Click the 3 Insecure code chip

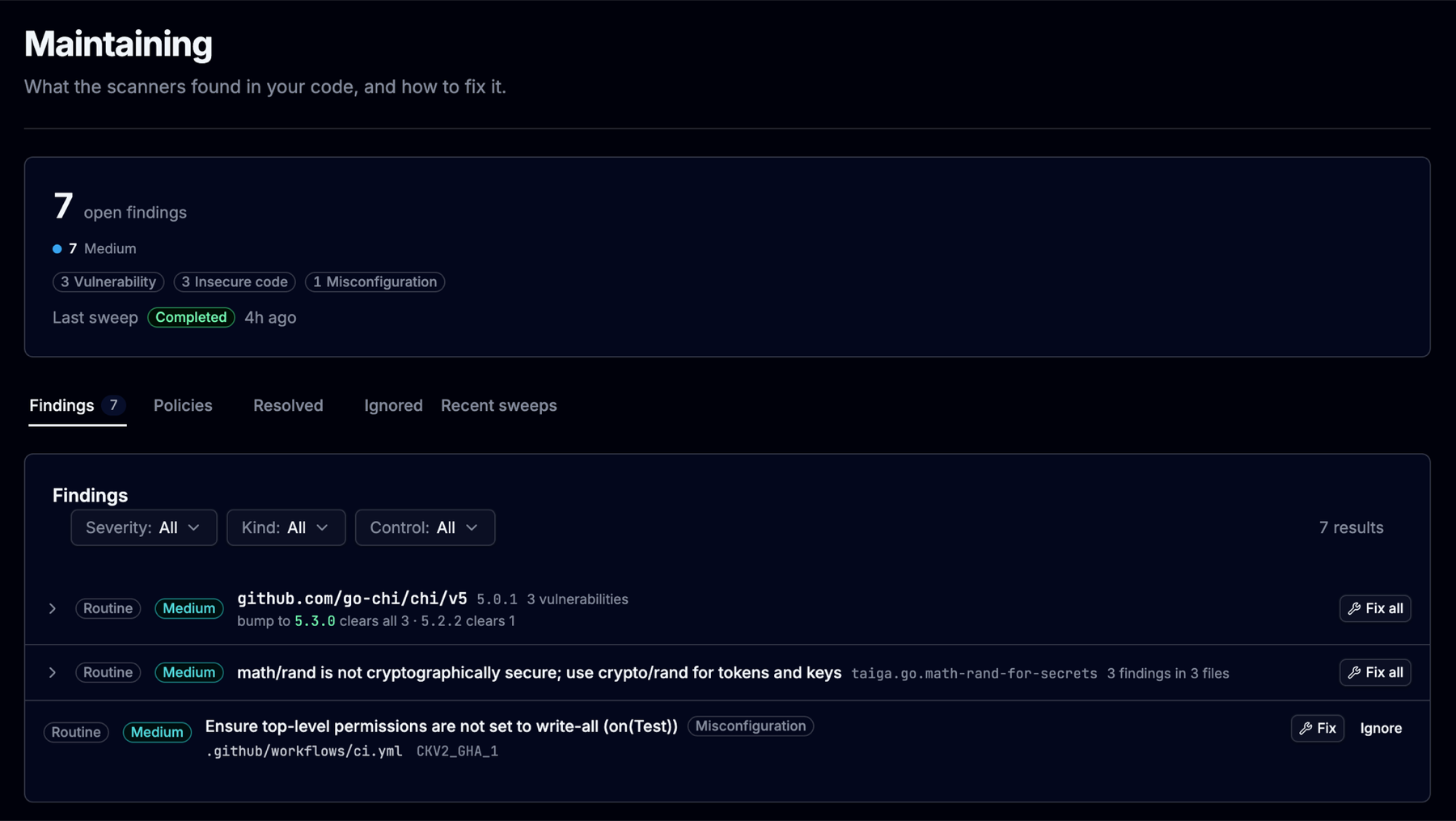click(x=235, y=281)
